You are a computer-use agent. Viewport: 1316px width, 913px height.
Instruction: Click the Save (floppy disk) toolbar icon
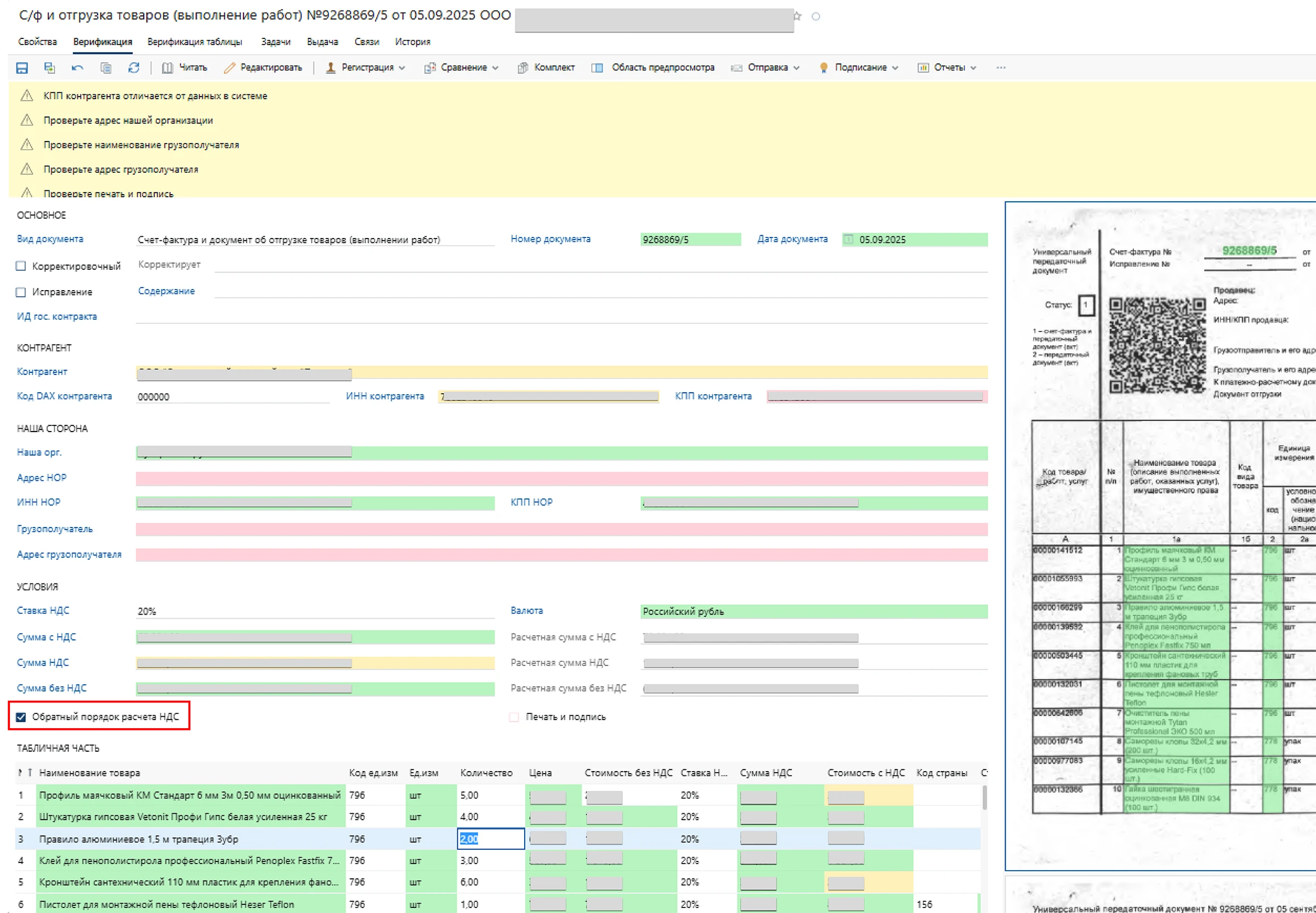(x=22, y=68)
